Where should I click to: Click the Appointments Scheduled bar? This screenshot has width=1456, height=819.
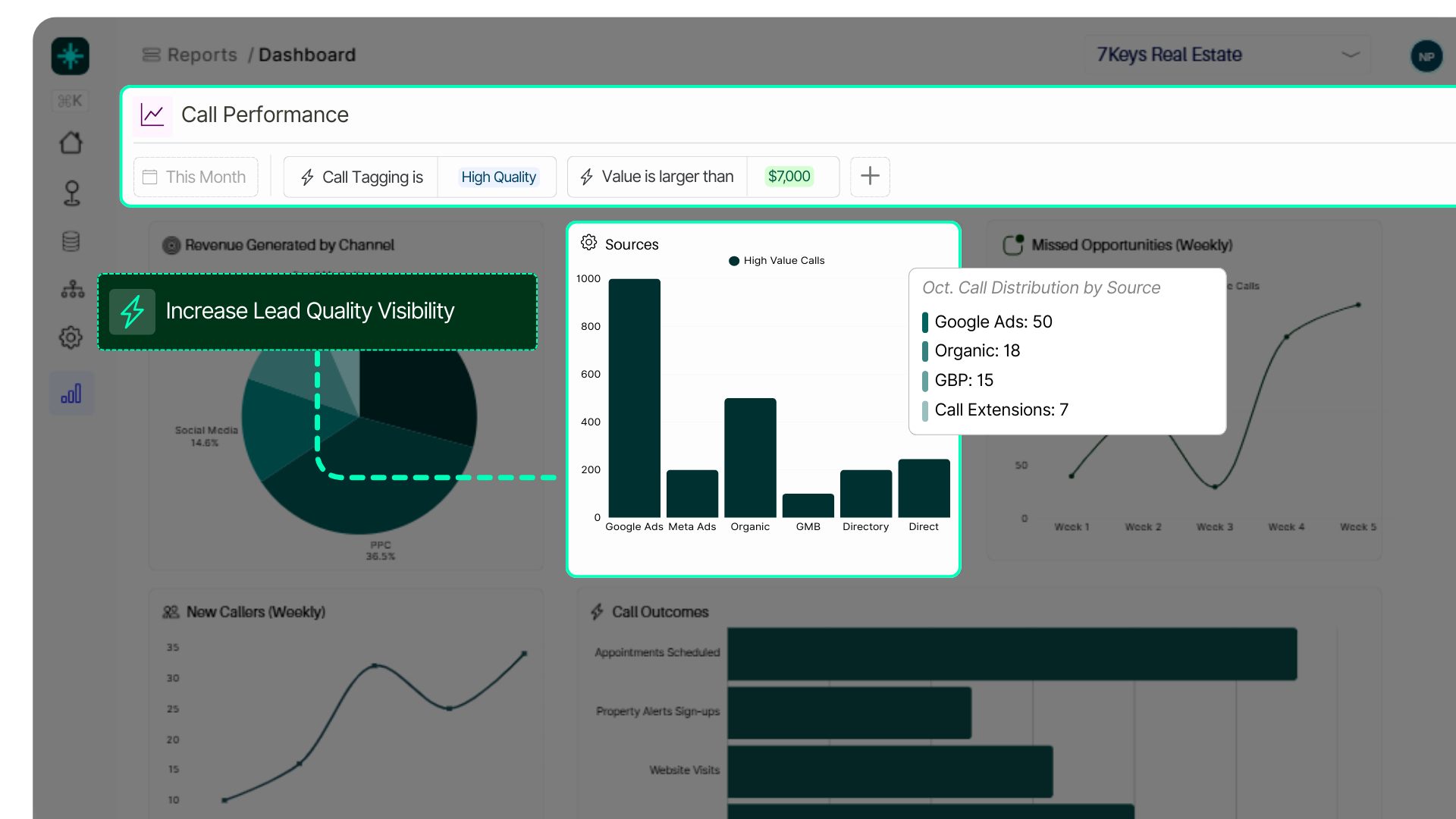tap(1012, 654)
